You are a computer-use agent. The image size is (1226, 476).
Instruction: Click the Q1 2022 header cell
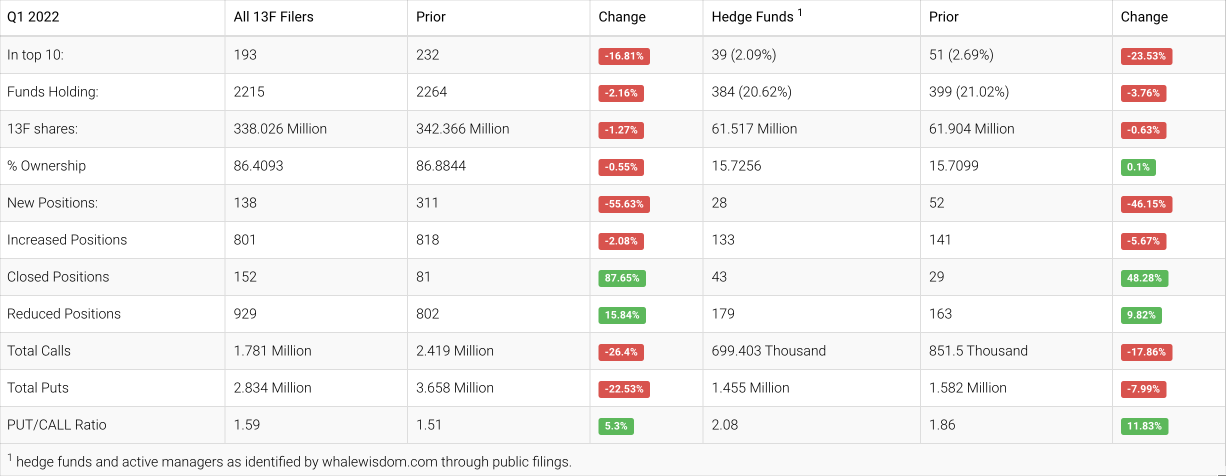pos(34,17)
